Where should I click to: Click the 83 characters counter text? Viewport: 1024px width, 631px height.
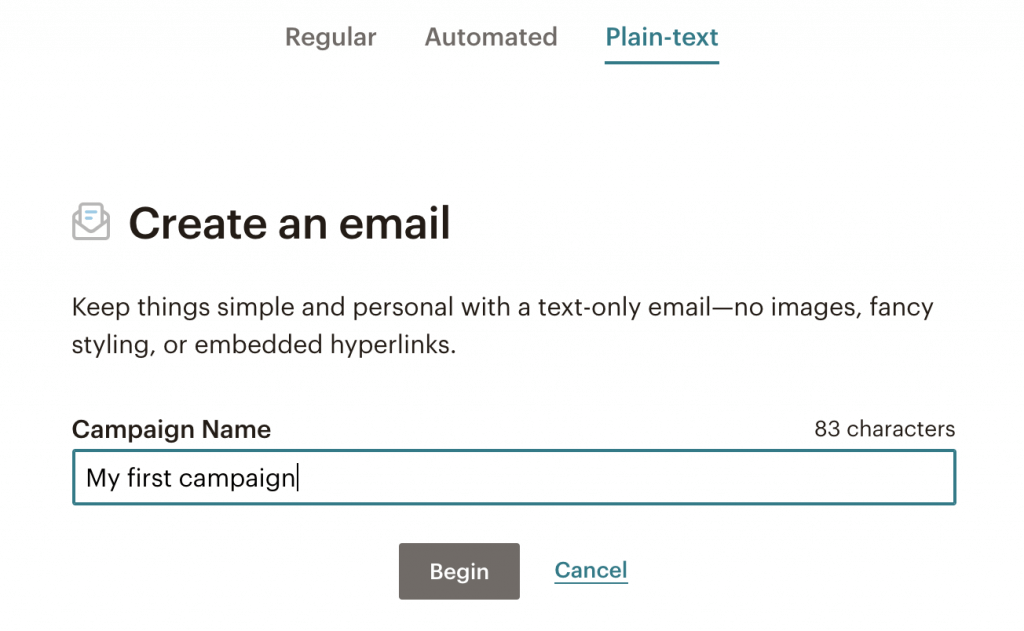[x=884, y=429]
